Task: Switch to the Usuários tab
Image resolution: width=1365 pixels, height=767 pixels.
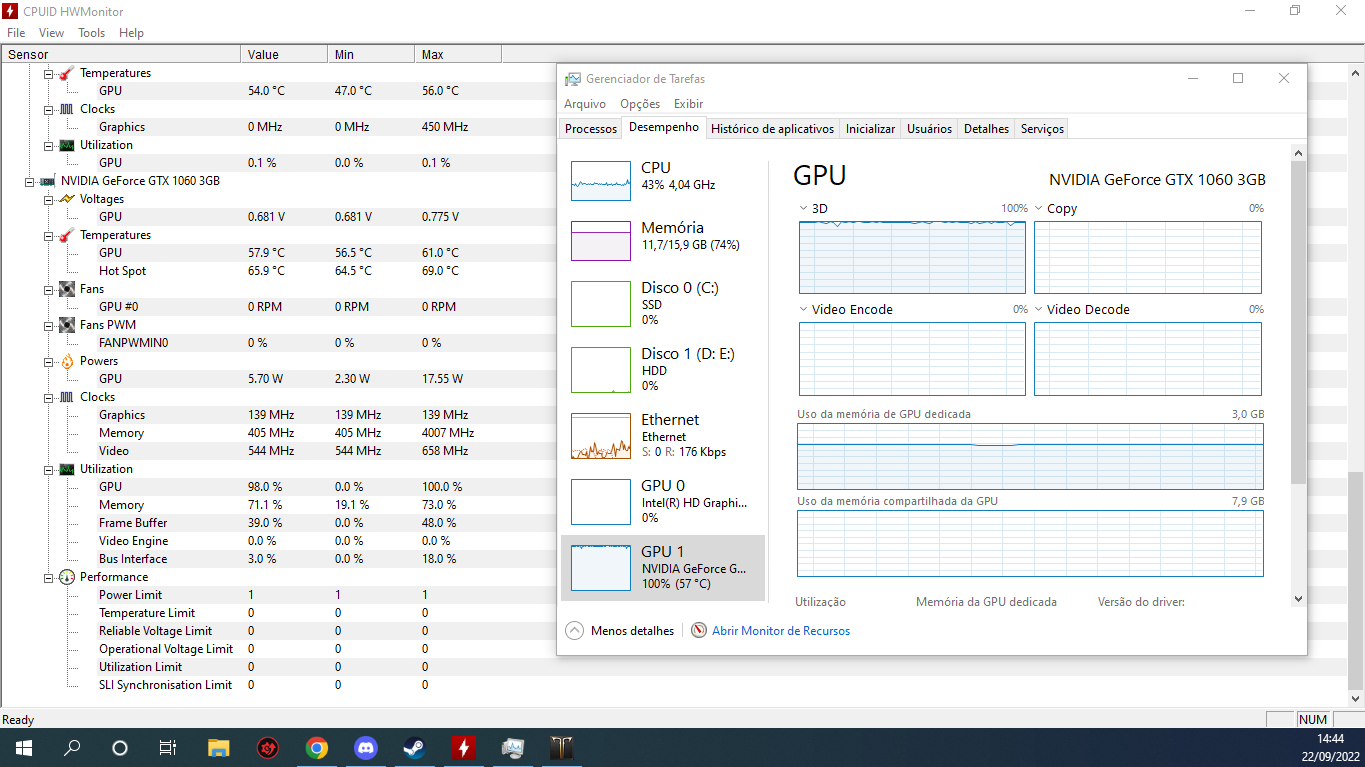Action: (929, 129)
